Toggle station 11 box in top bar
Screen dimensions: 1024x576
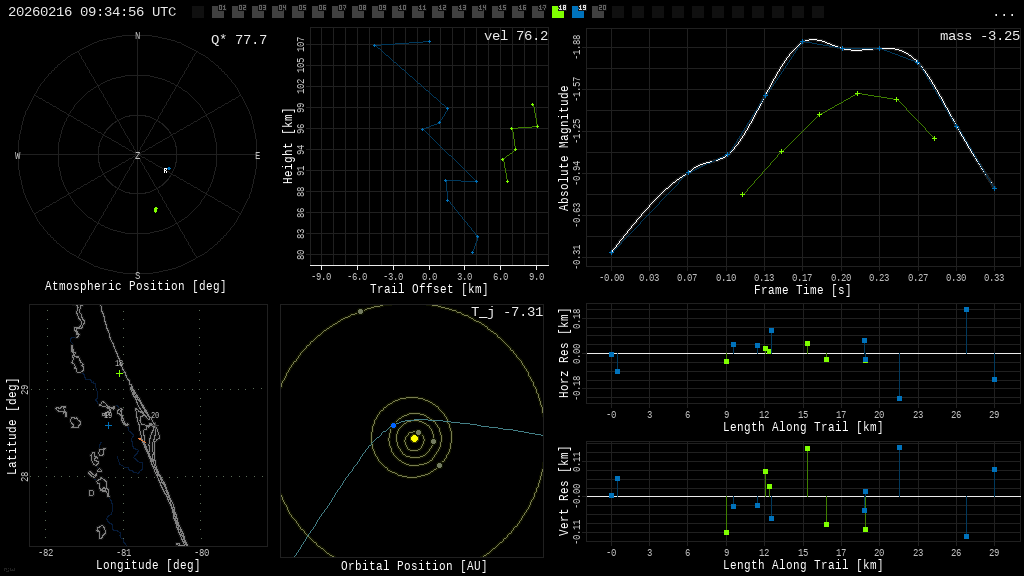pos(419,12)
